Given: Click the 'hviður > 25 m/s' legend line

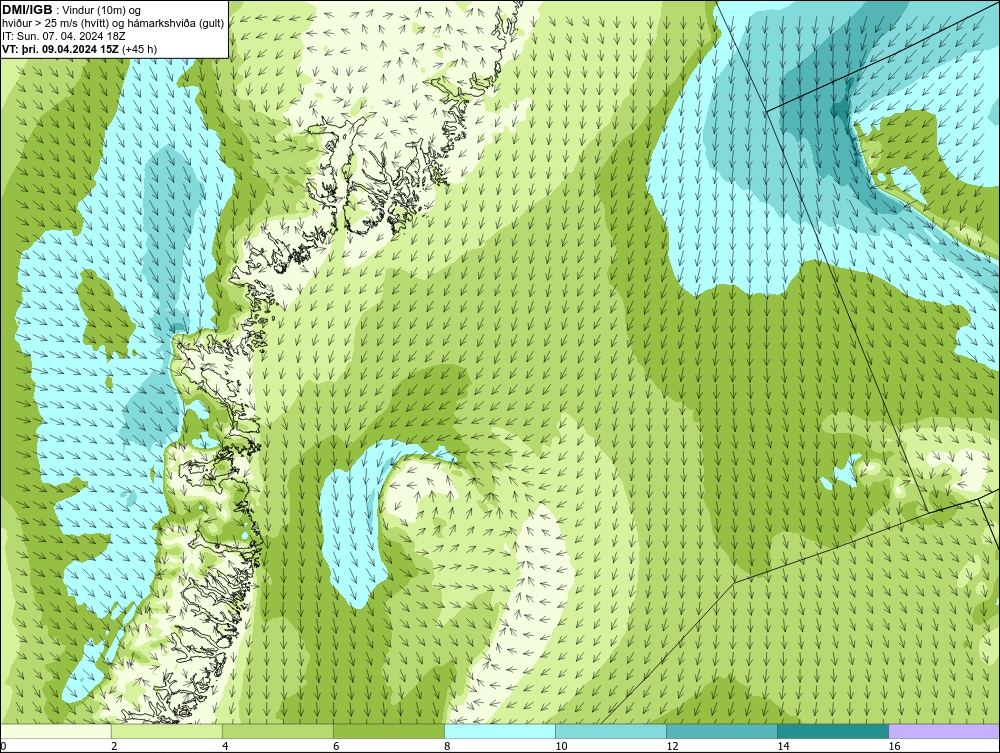Looking at the screenshot, I should coord(113,23).
